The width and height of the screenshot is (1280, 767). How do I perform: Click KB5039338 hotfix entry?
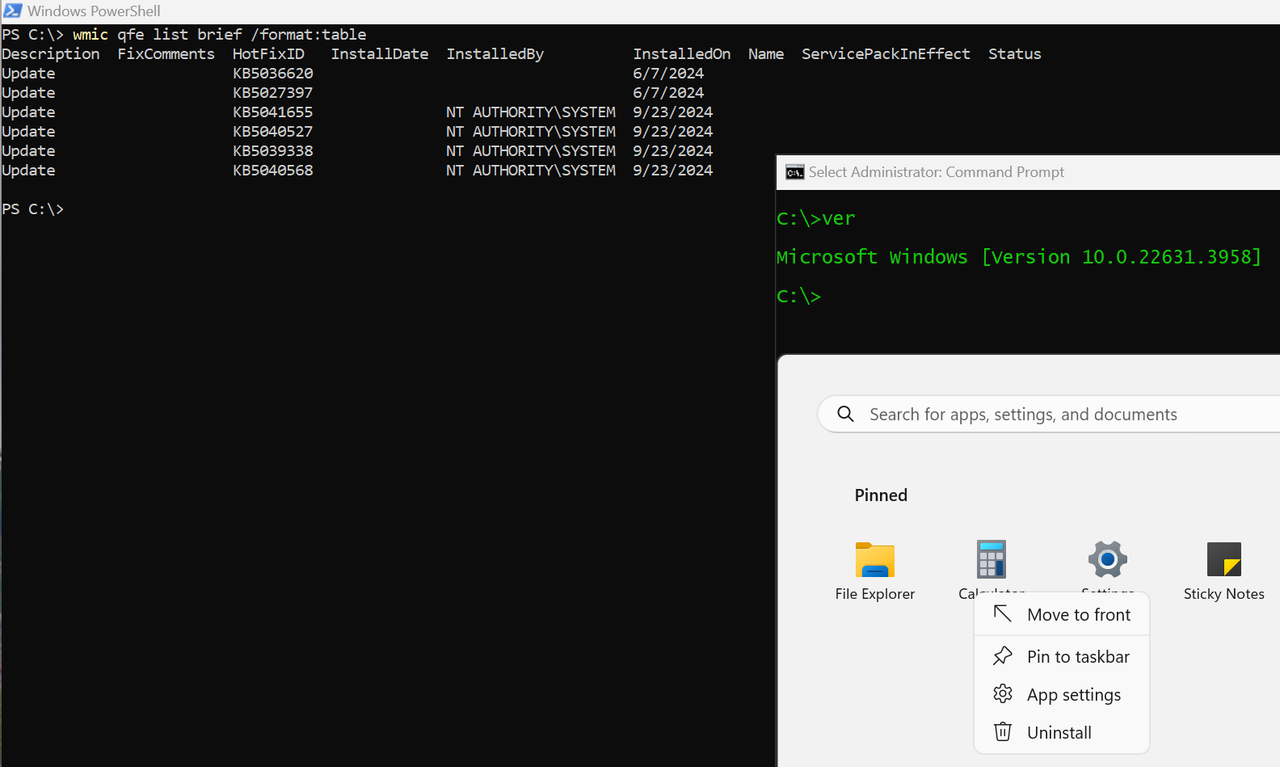tap(273, 151)
